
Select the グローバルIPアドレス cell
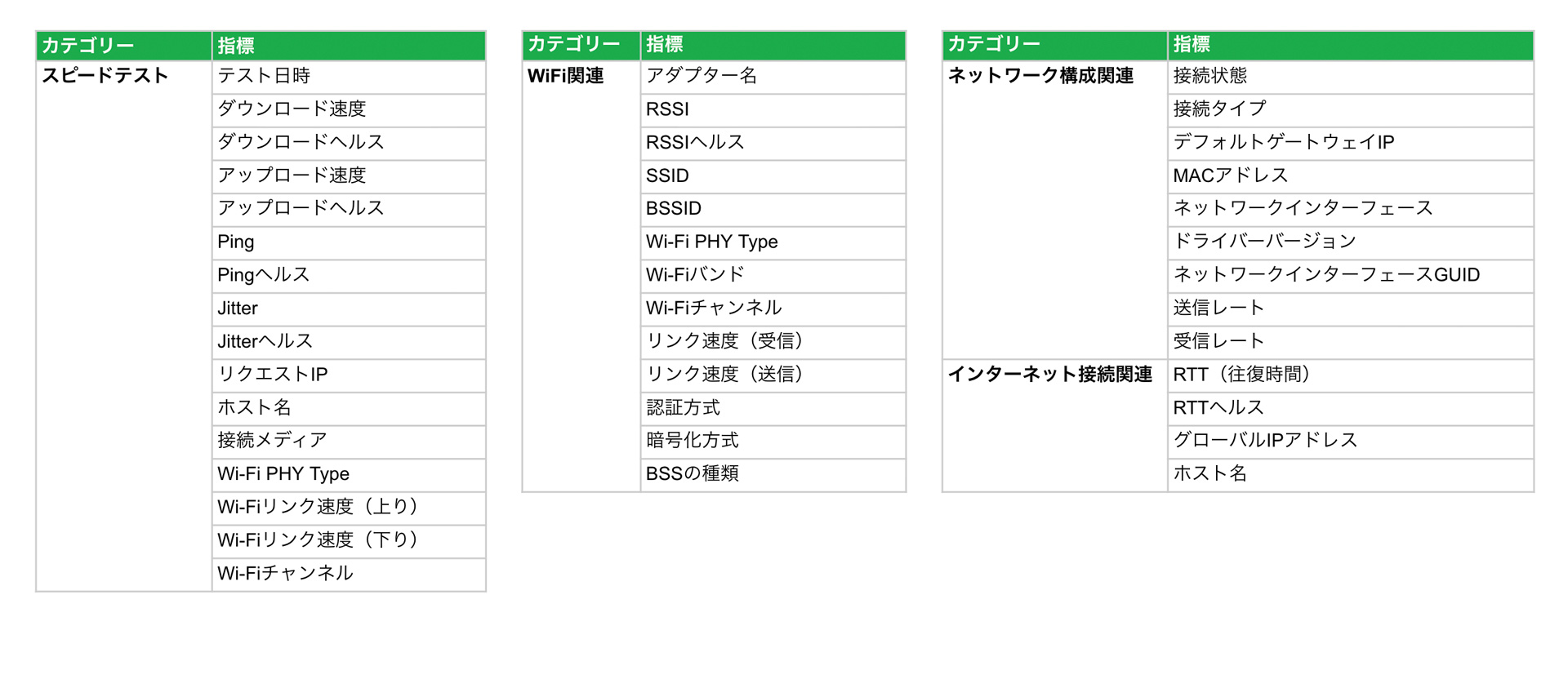click(1265, 441)
